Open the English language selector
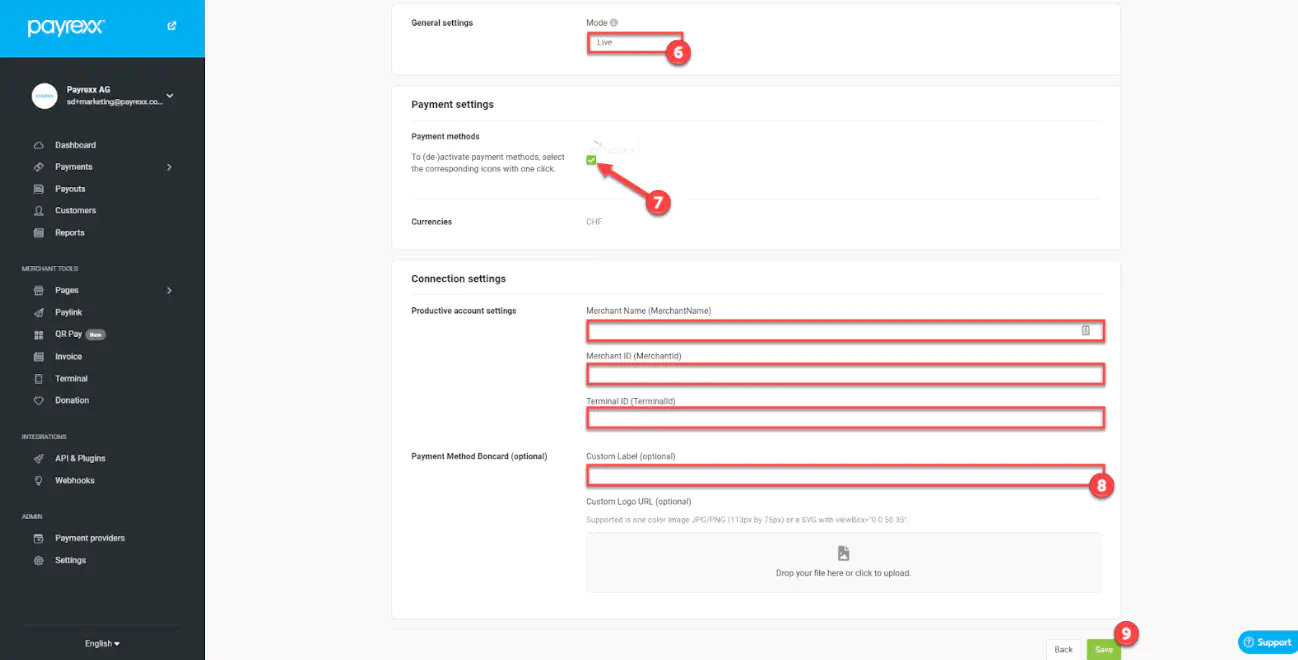Viewport: 1298px width, 660px height. point(102,643)
